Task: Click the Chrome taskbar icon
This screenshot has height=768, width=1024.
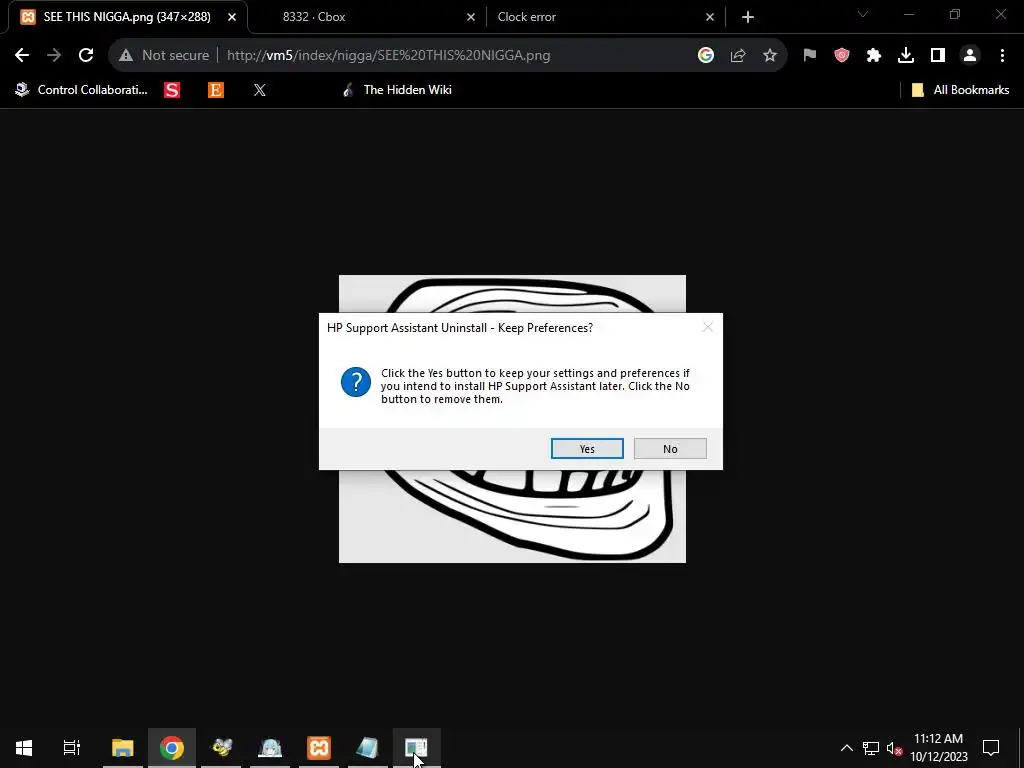Action: 172,747
